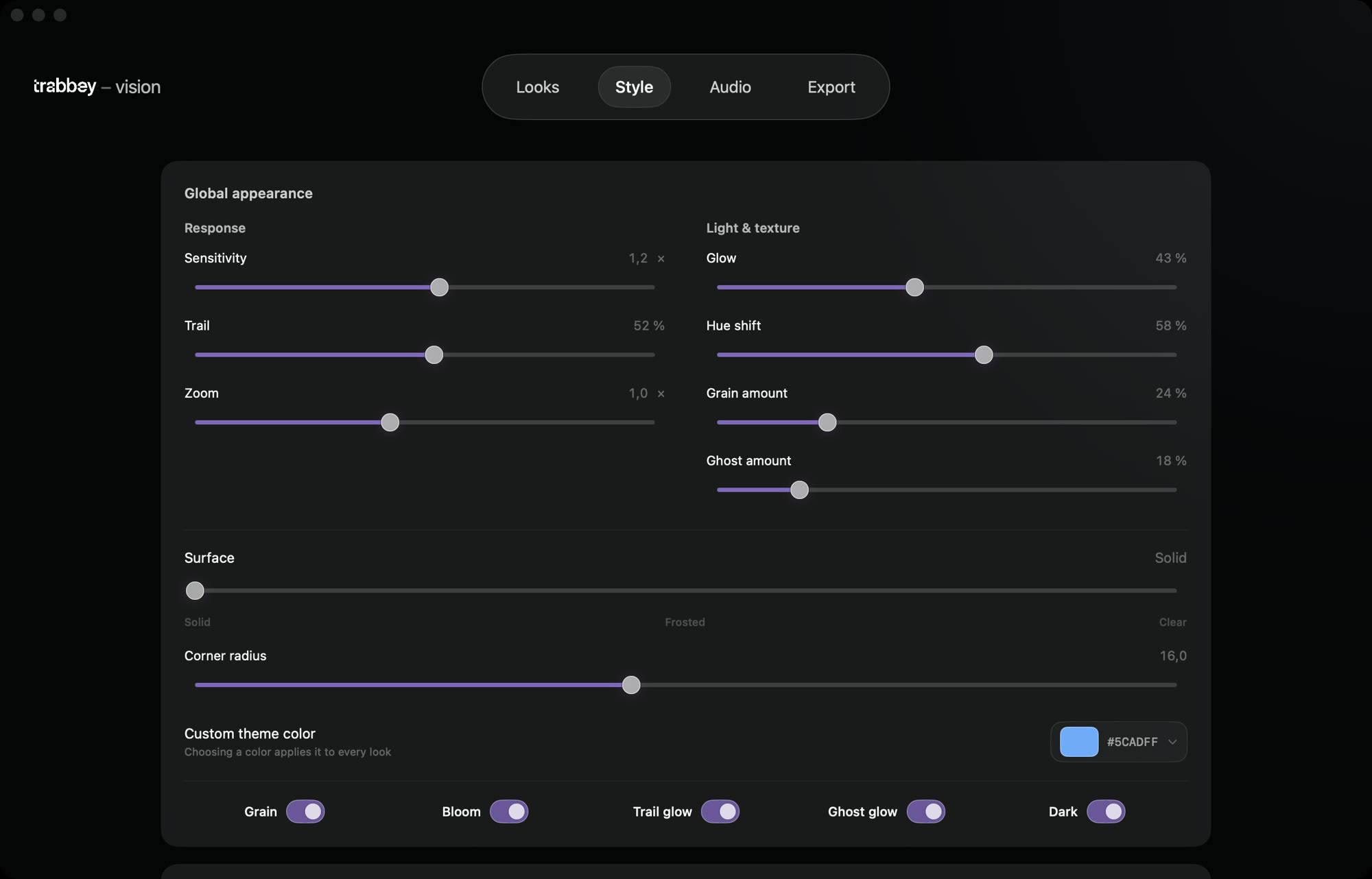Click the trabbey vision logo
The height and width of the screenshot is (879, 1372).
[97, 86]
